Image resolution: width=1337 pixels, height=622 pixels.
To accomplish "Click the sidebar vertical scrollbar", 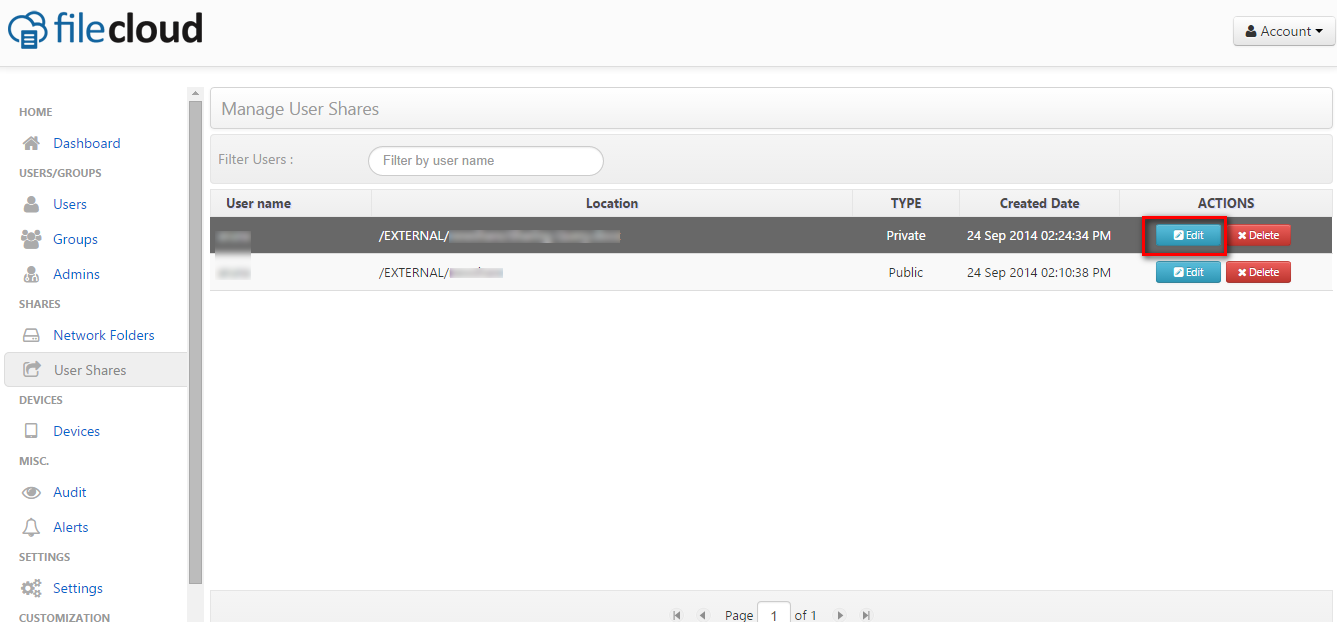I will pyautogui.click(x=195, y=340).
